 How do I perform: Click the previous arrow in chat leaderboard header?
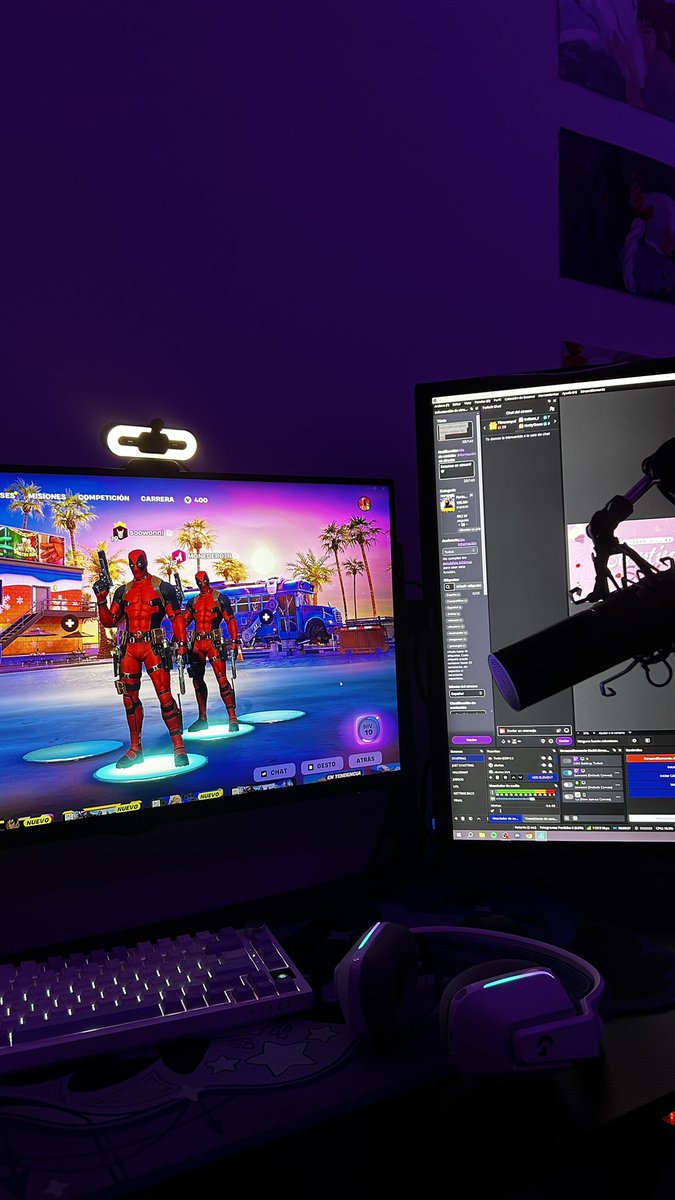click(485, 427)
